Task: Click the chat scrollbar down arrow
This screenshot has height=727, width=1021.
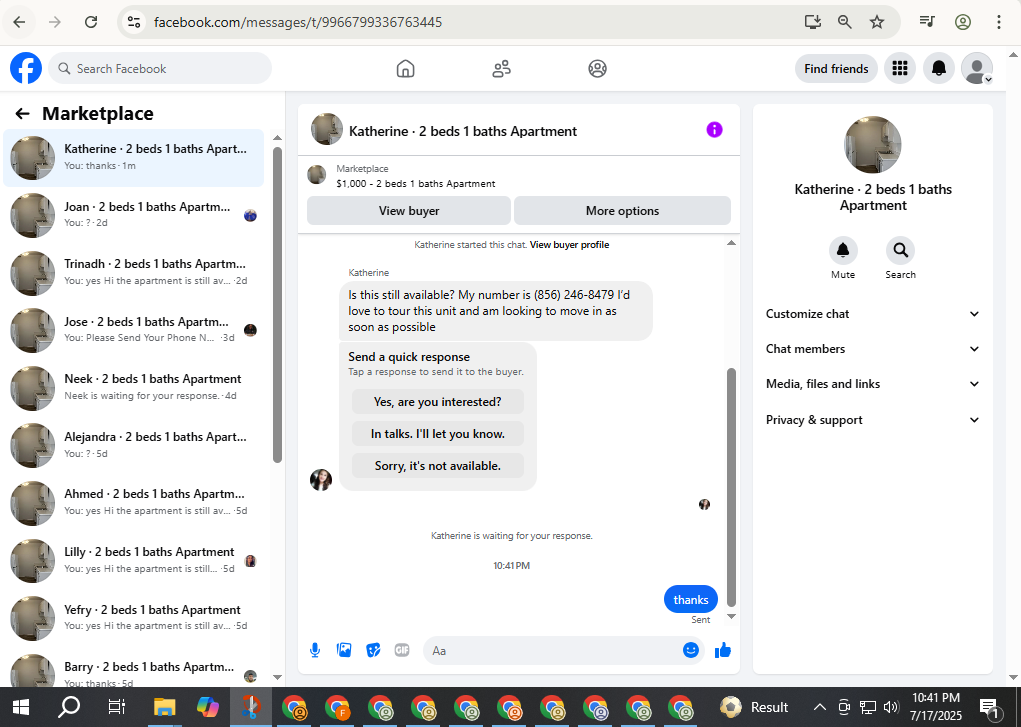Action: pyautogui.click(x=731, y=616)
